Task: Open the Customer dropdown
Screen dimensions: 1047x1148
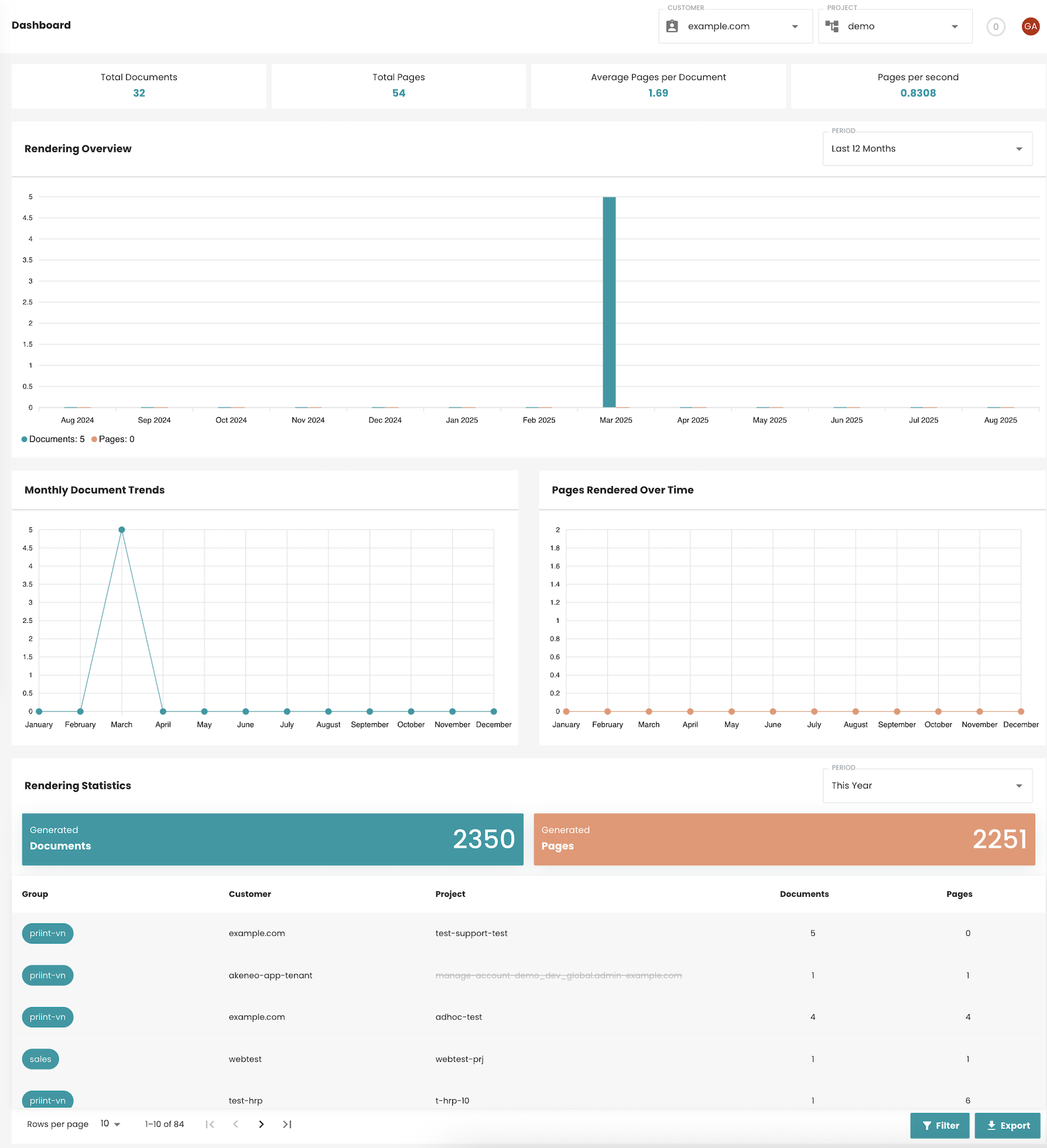Action: (795, 26)
